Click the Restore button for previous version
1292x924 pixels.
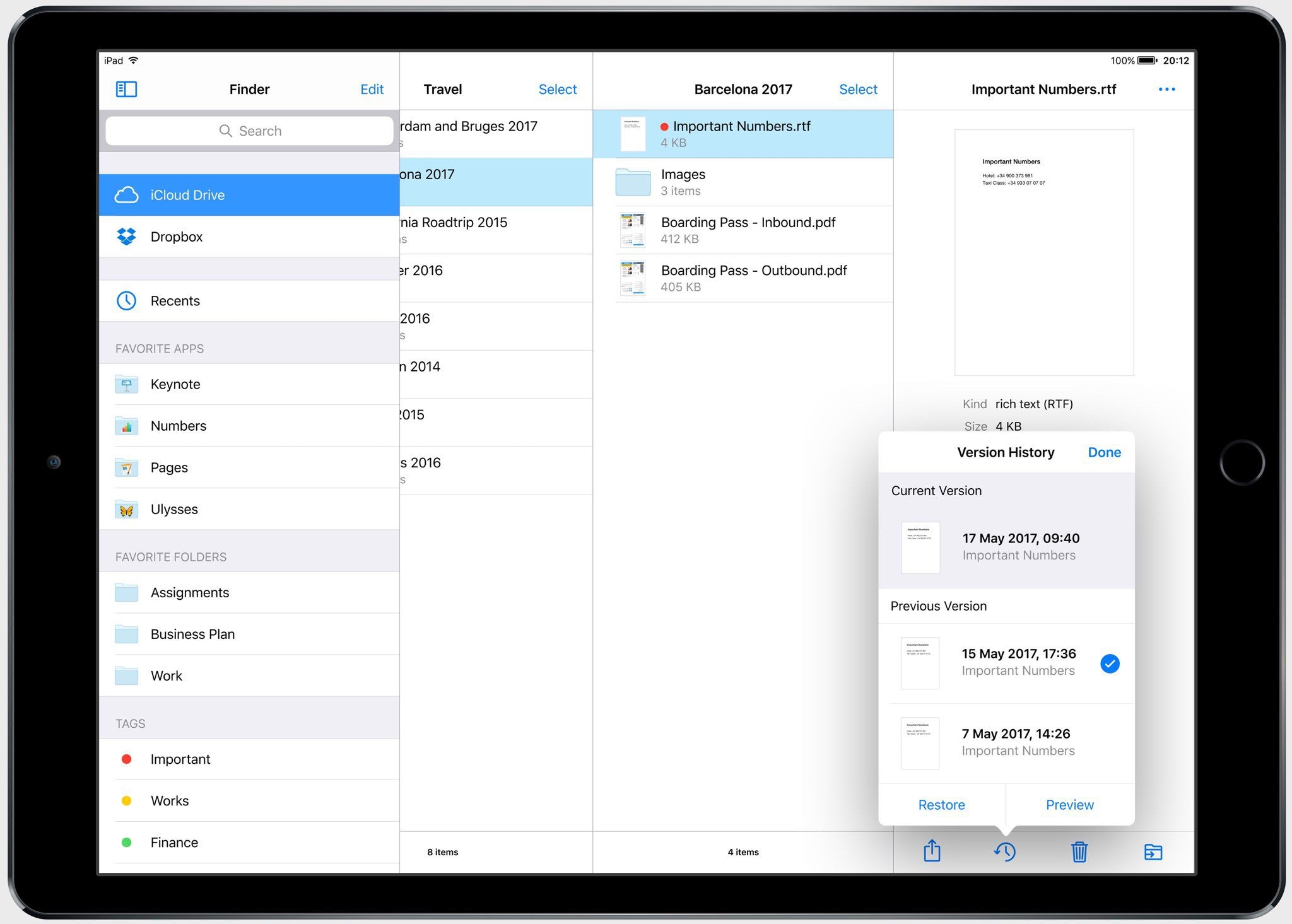pyautogui.click(x=940, y=805)
